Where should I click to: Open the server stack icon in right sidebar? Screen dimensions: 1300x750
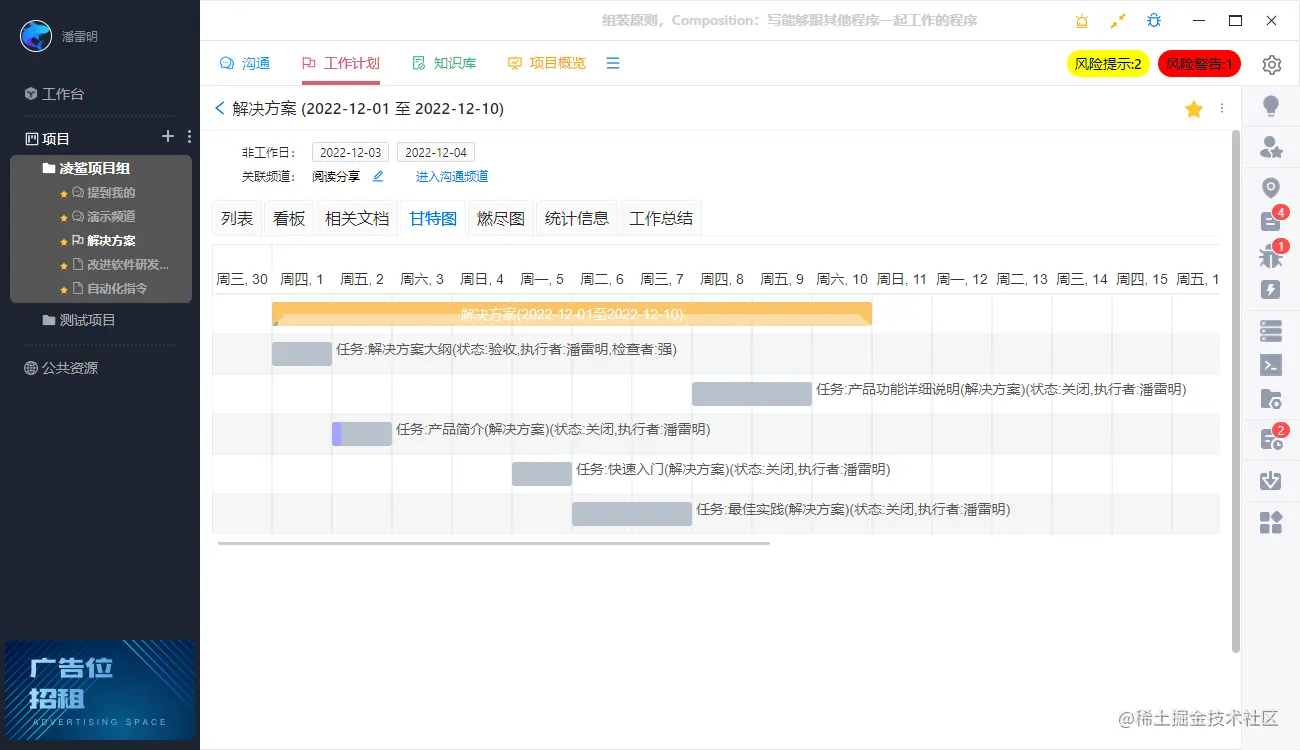coord(1271,330)
